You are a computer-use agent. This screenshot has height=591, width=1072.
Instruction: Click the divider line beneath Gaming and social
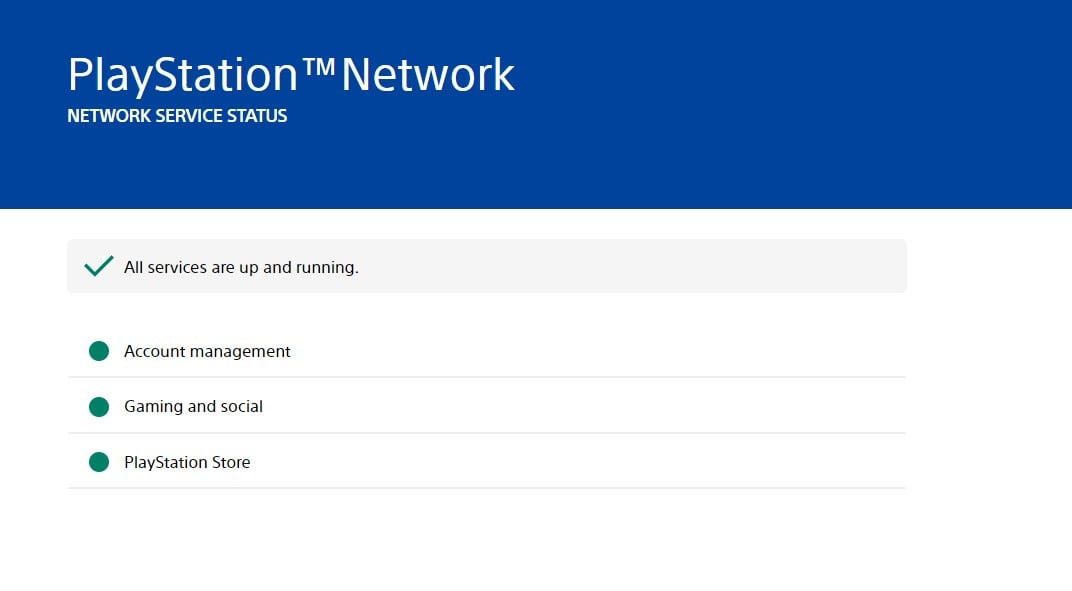[x=486, y=433]
